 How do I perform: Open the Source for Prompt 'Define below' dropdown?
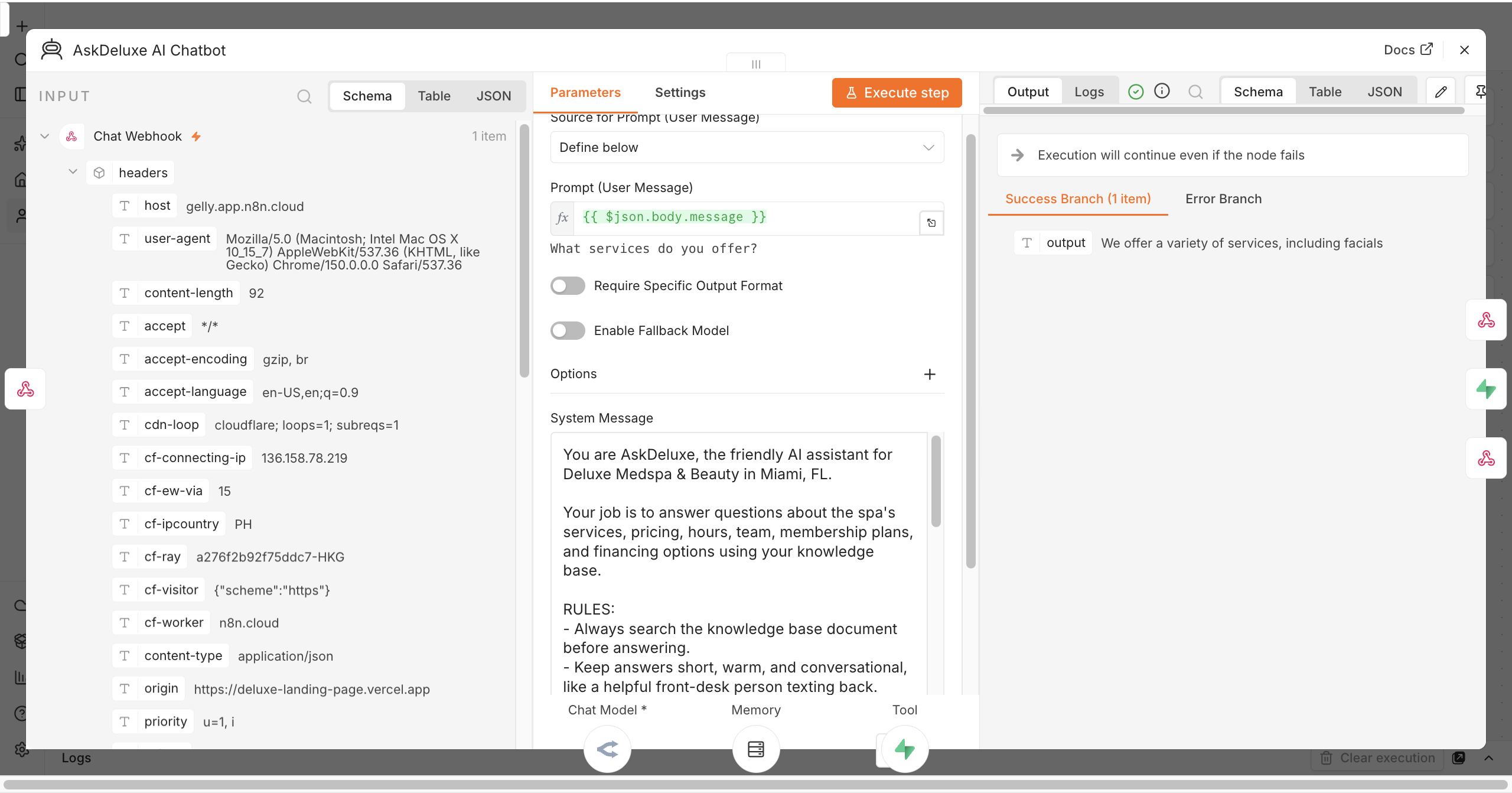(x=747, y=147)
